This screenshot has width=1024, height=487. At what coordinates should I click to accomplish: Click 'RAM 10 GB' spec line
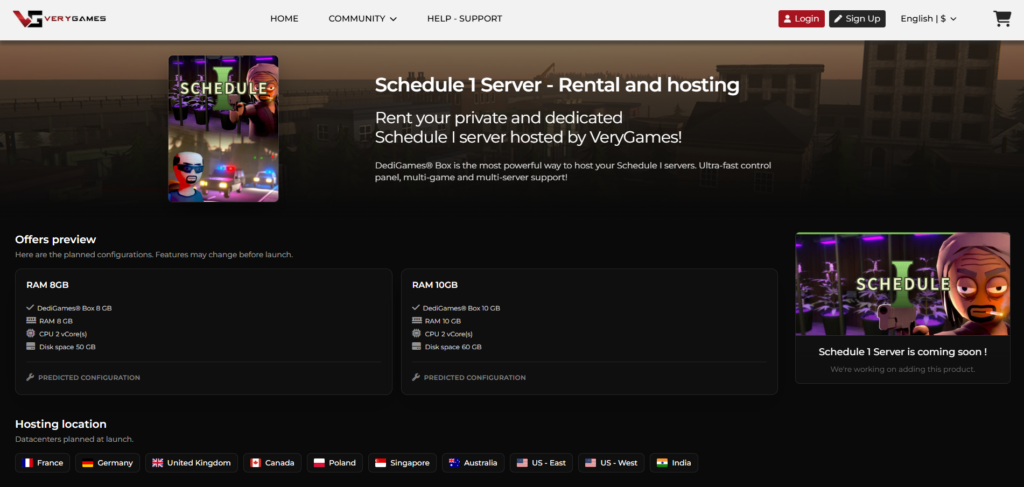pos(443,321)
